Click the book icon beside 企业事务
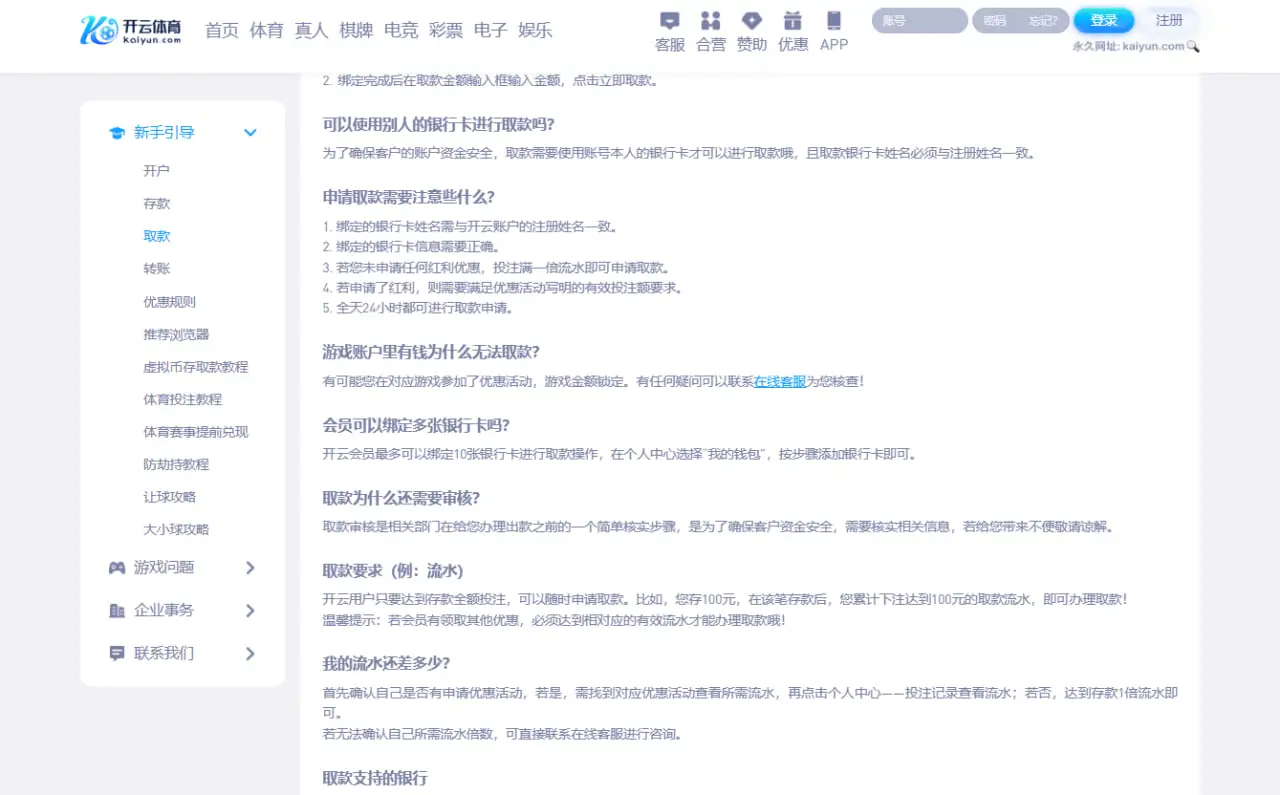Screen dimensions: 1280x795 [x=115, y=610]
